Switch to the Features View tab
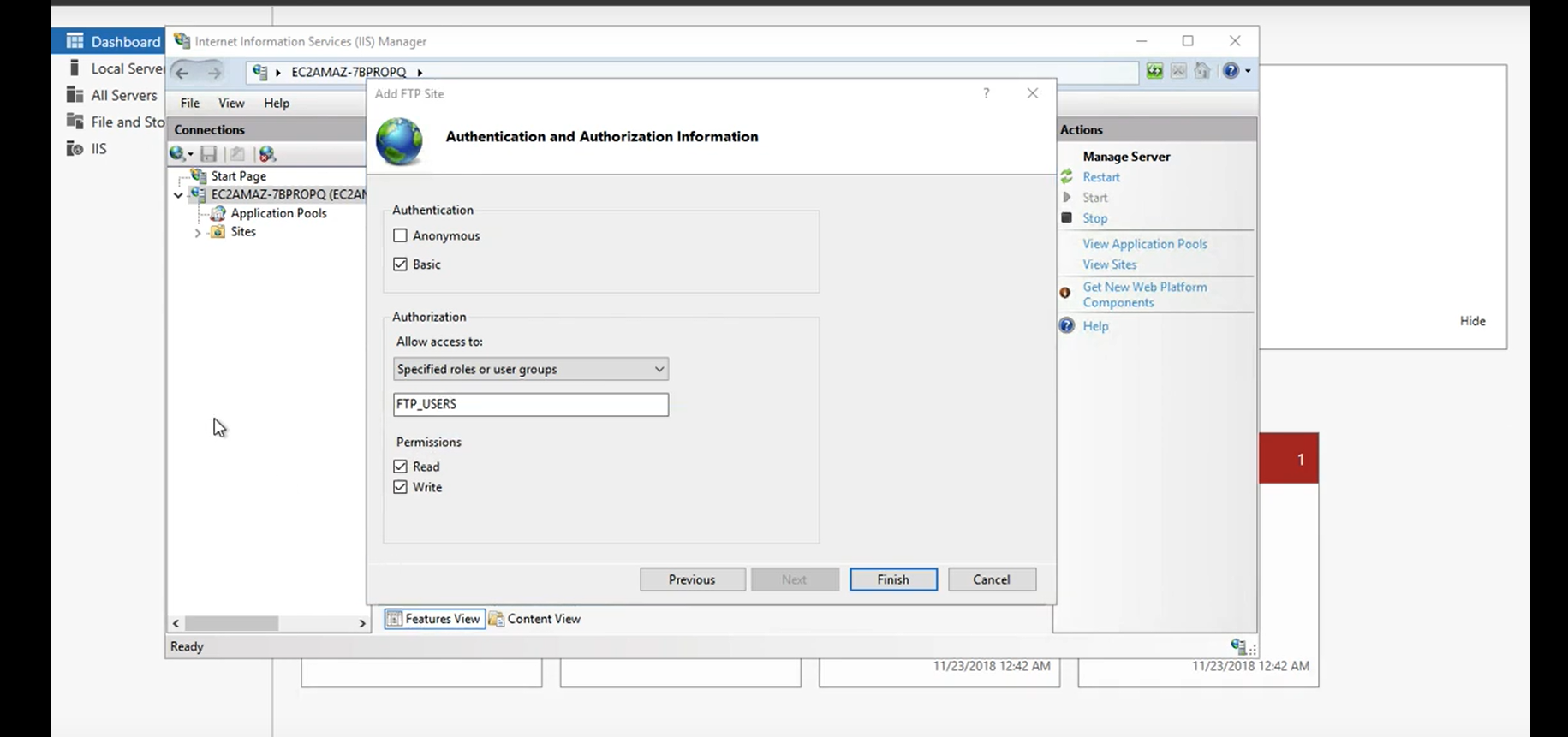Viewport: 1568px width, 737px height. pyautogui.click(x=434, y=619)
